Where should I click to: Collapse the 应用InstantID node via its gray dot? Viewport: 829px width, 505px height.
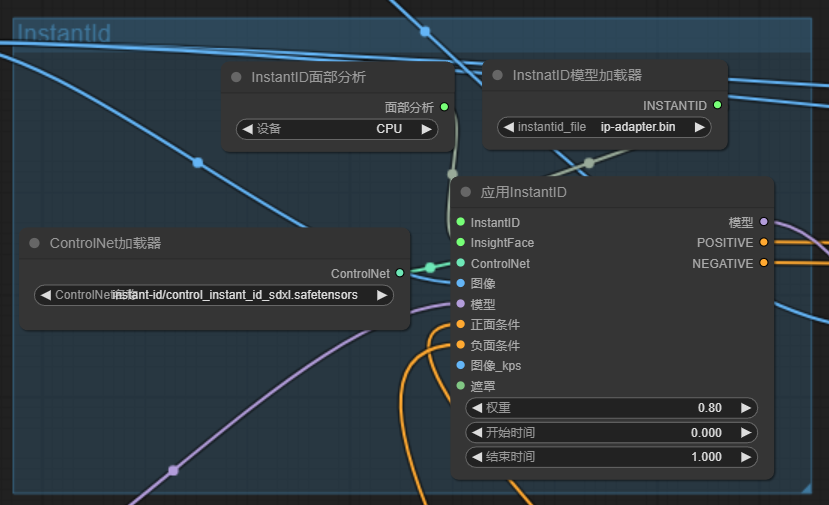[466, 192]
